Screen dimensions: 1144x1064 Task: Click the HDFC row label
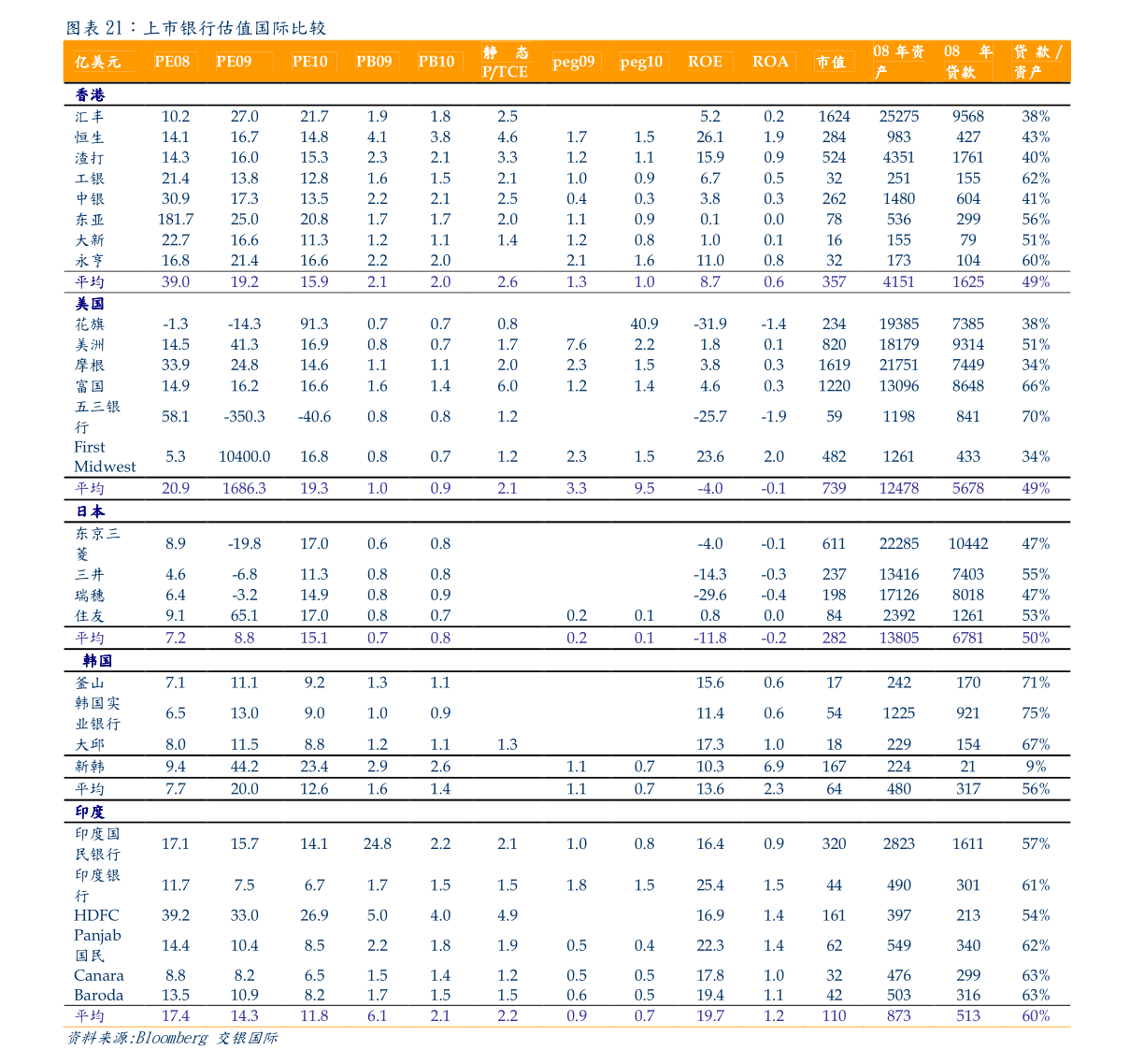[96, 915]
